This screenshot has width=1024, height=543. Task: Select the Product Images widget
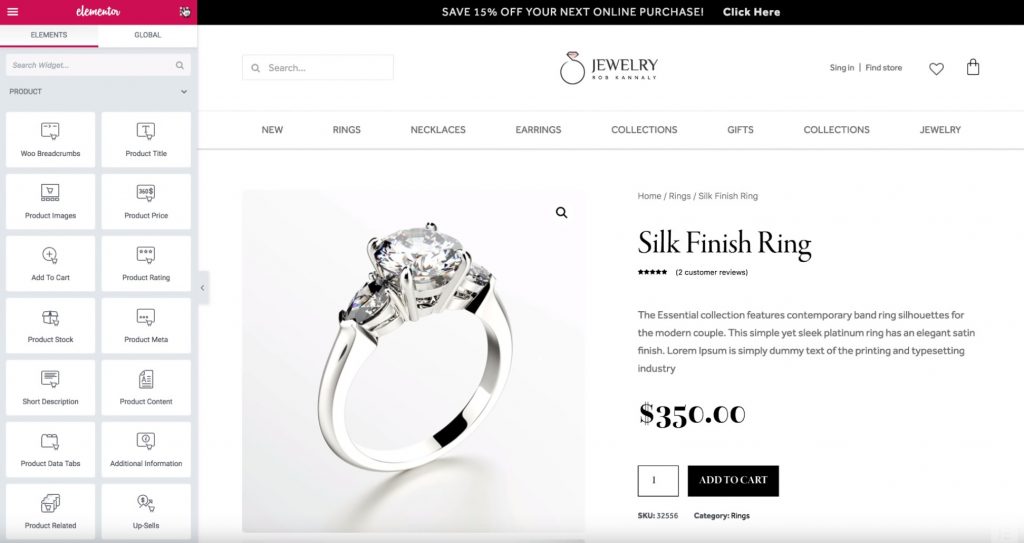(50, 201)
